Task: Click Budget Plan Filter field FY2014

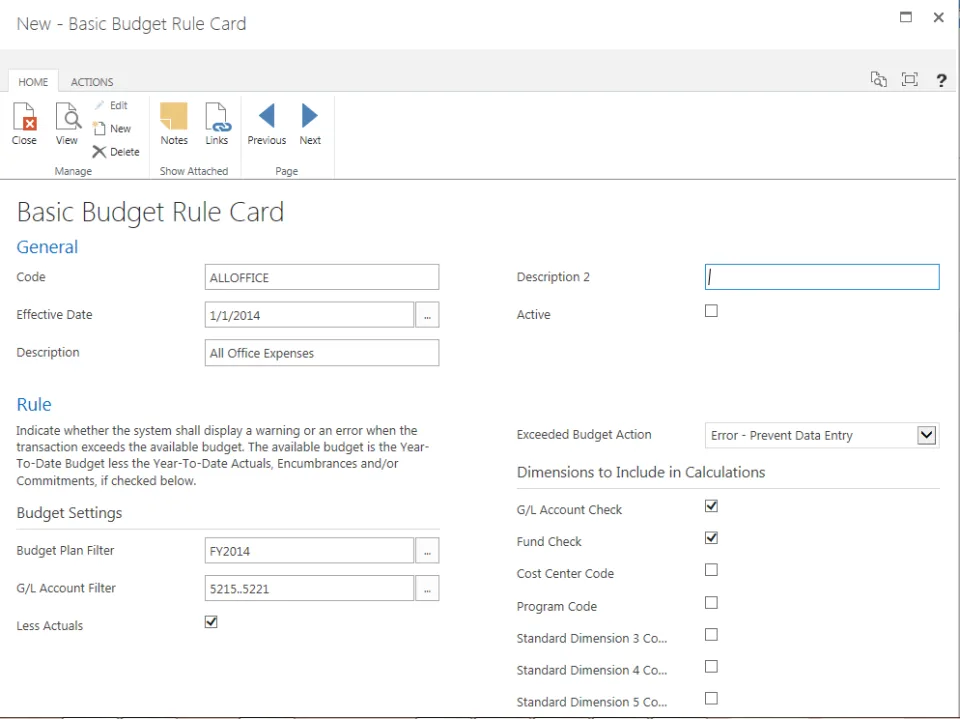Action: point(309,551)
